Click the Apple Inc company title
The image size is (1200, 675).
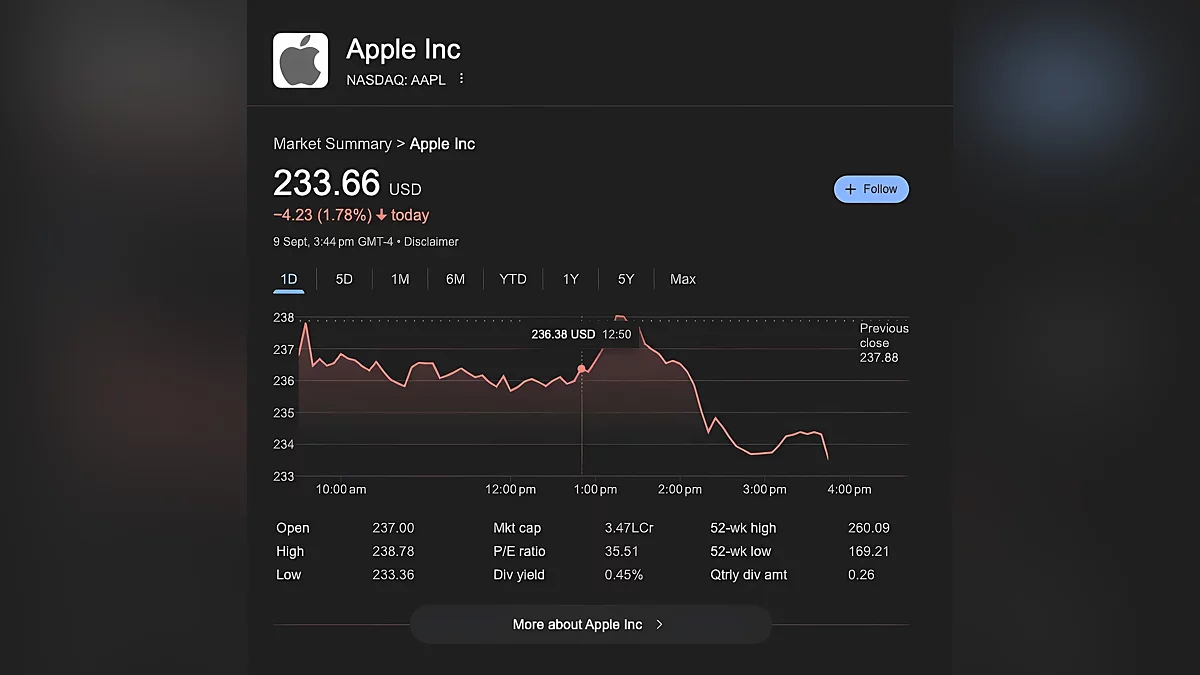pyautogui.click(x=403, y=49)
